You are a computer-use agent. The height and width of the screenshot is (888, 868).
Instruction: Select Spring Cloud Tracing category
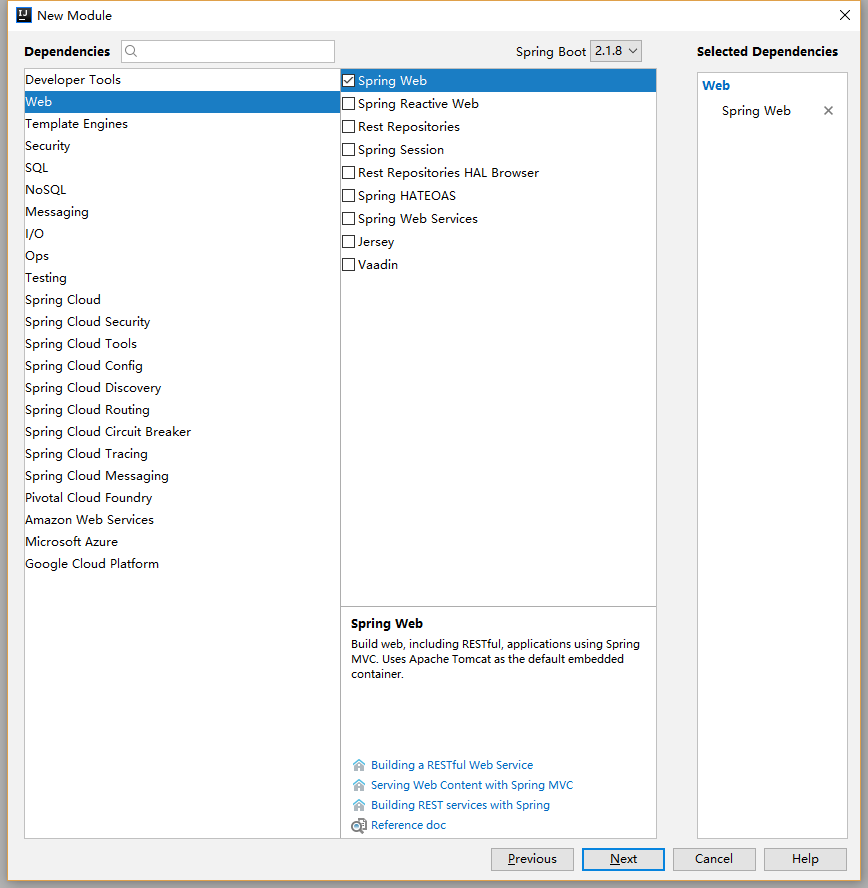tap(182, 454)
